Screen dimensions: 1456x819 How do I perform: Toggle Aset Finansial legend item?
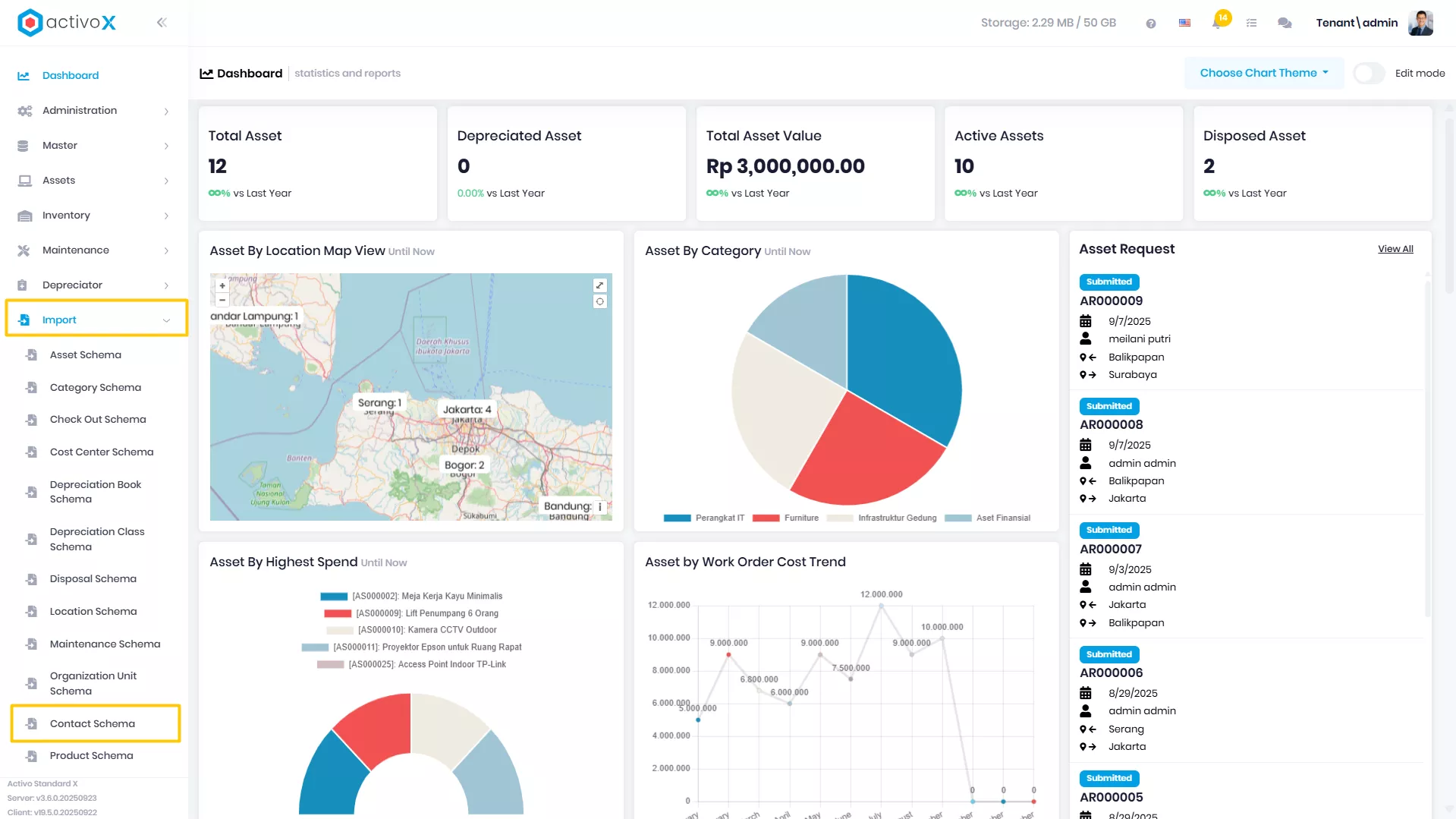(987, 518)
